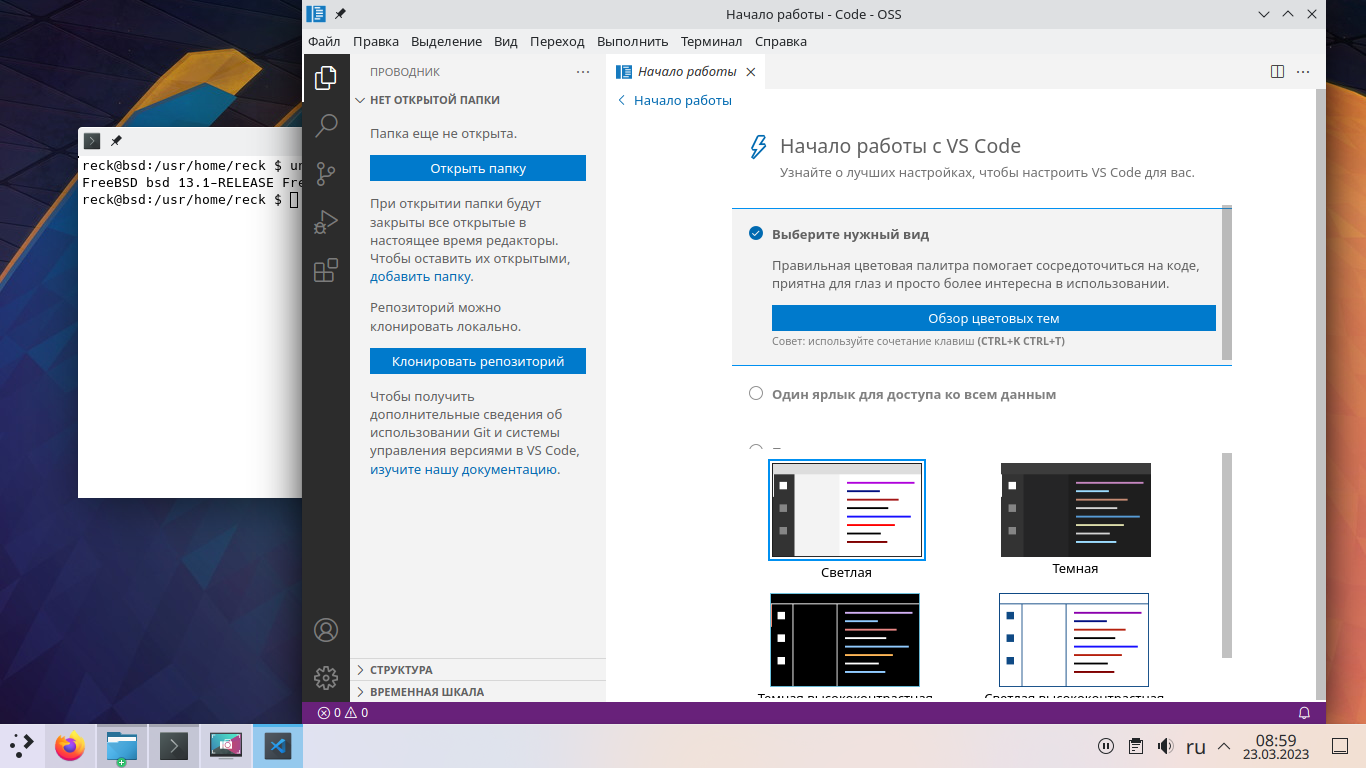Choose the Светлая theme preview
The image size is (1366, 768).
pyautogui.click(x=847, y=510)
